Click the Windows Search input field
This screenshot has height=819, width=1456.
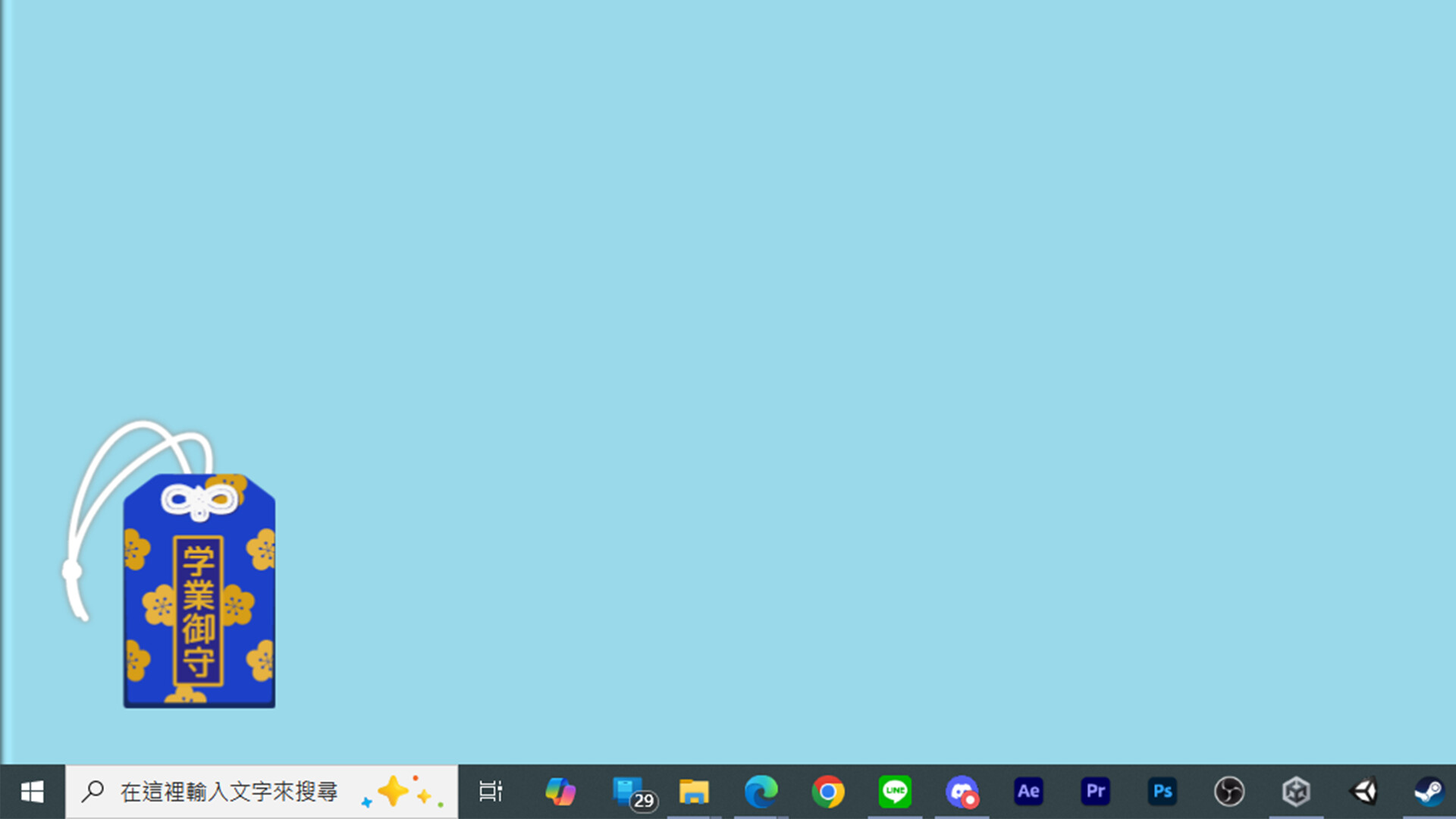(x=227, y=792)
